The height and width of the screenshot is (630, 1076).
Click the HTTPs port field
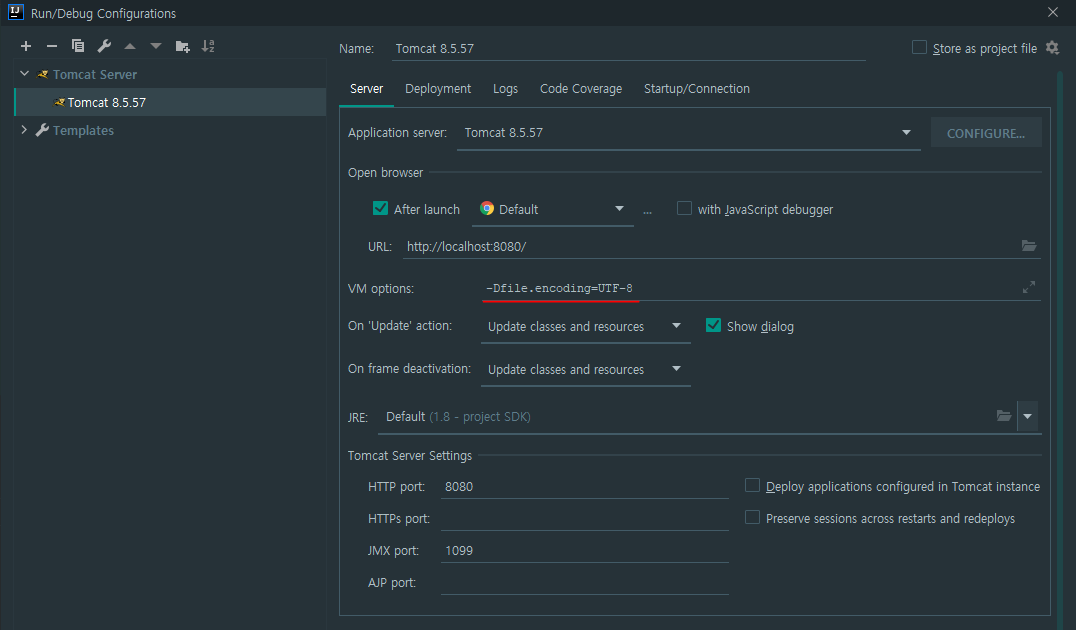tap(585, 519)
